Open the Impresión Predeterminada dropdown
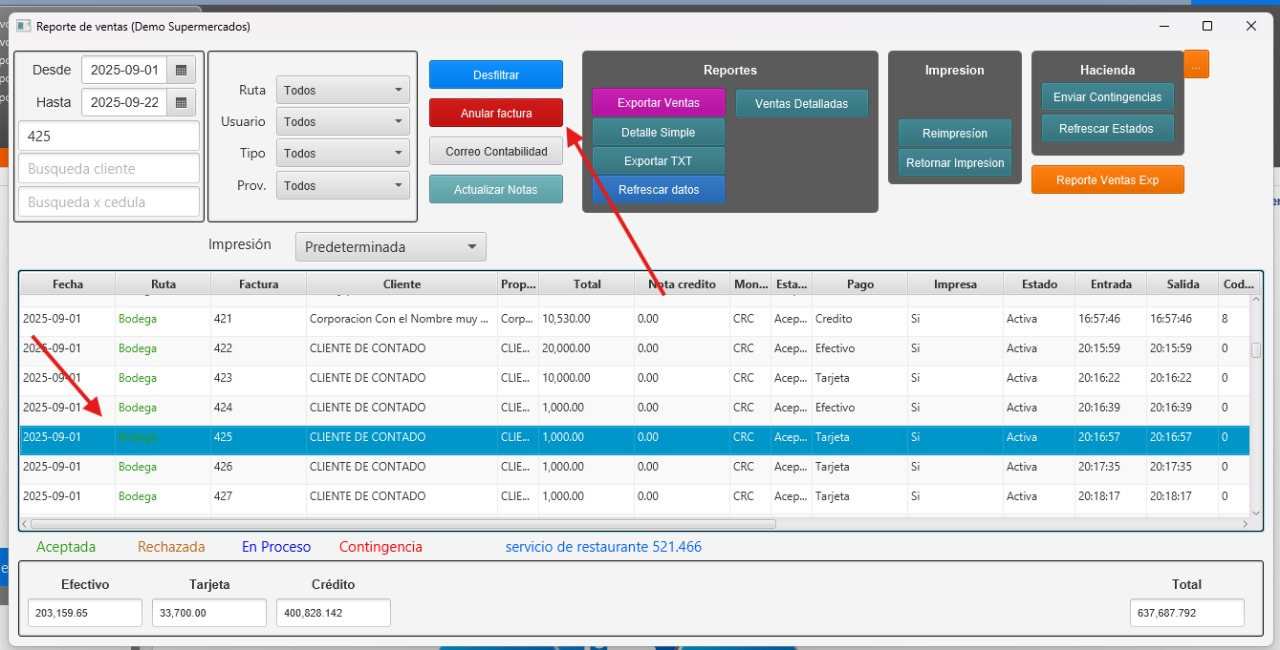The height and width of the screenshot is (650, 1280). point(390,247)
